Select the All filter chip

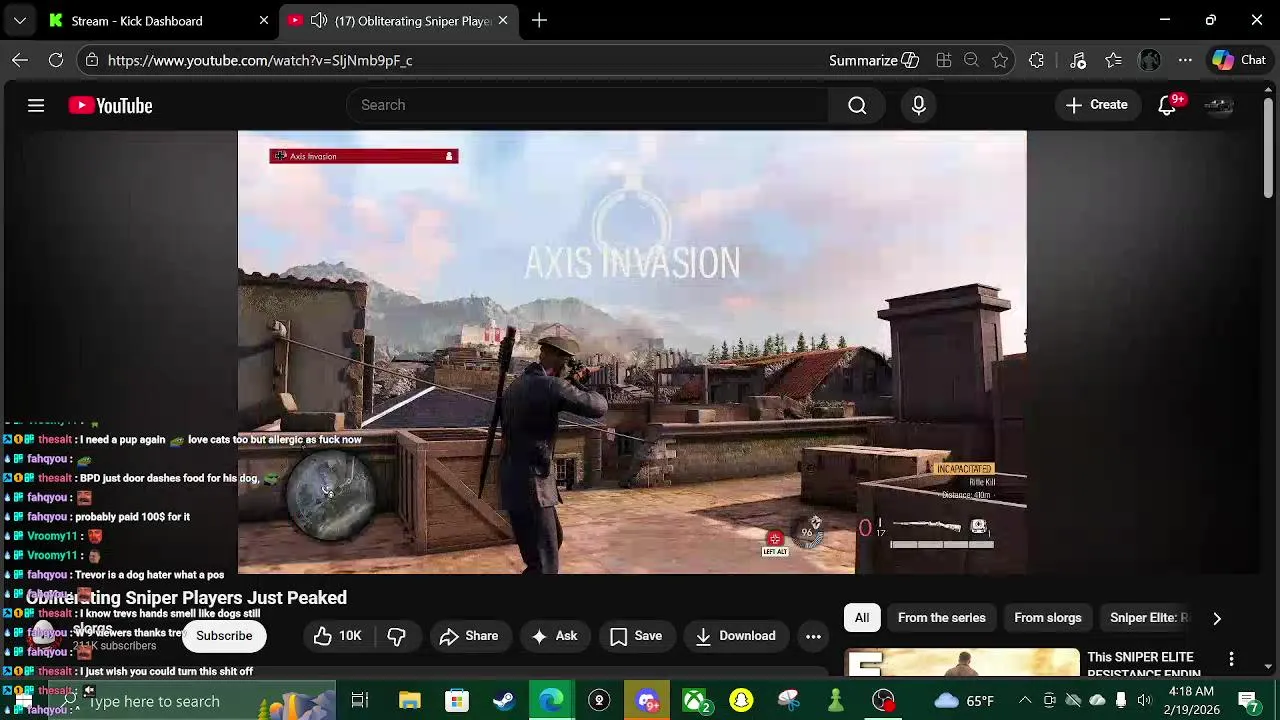tap(862, 618)
